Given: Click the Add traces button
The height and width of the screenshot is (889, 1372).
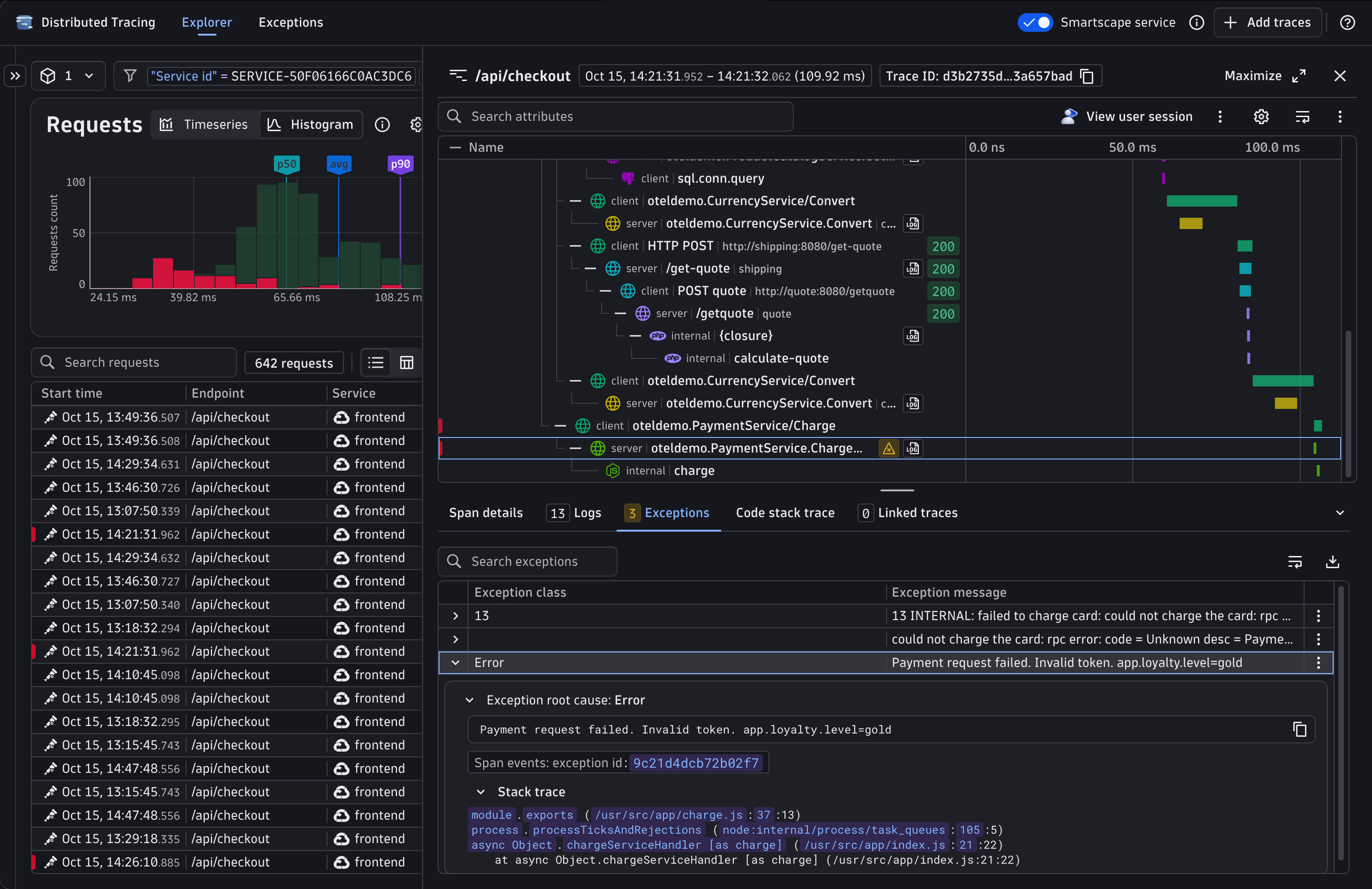Looking at the screenshot, I should point(1267,22).
